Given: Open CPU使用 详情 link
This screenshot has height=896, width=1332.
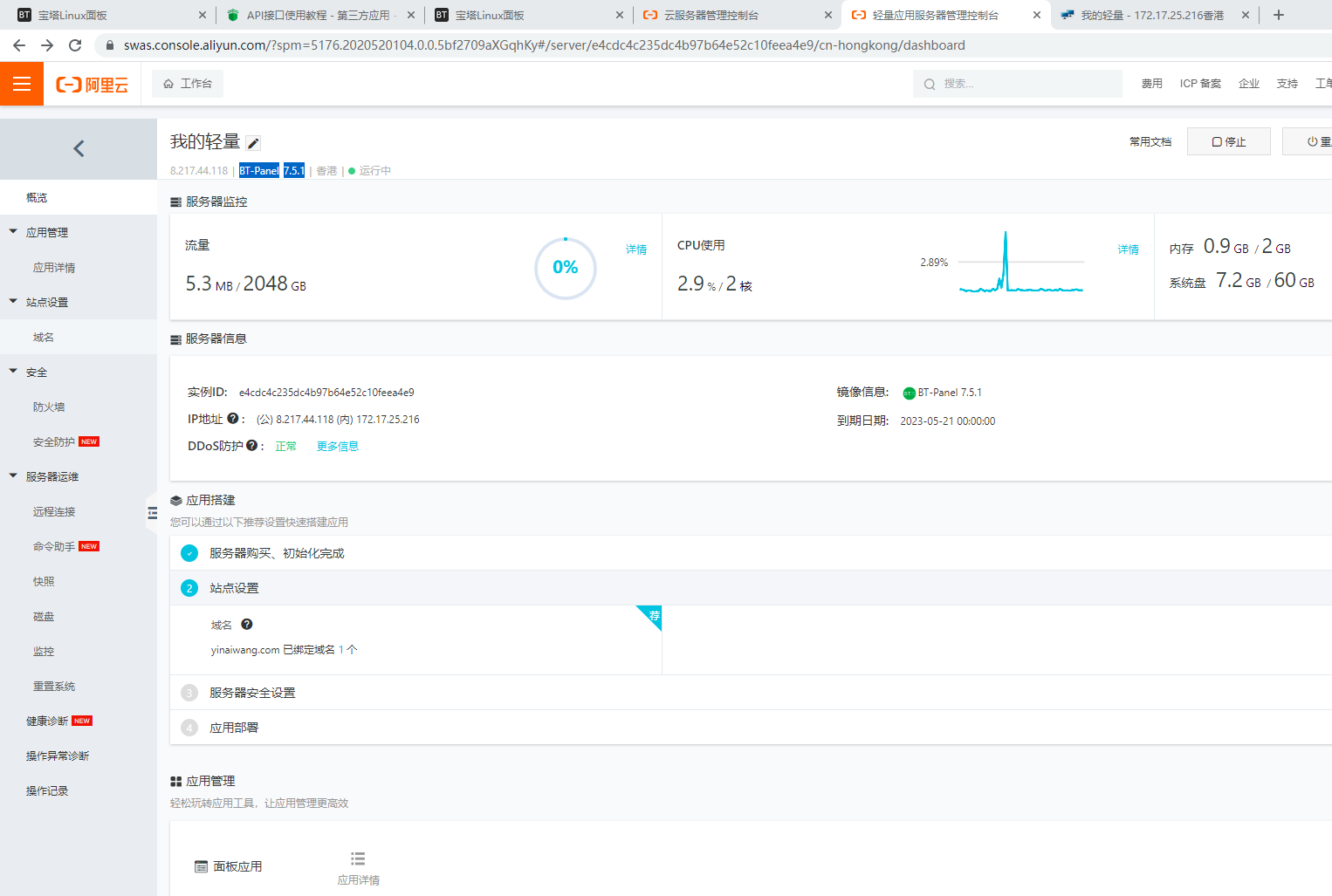Looking at the screenshot, I should pyautogui.click(x=1129, y=250).
